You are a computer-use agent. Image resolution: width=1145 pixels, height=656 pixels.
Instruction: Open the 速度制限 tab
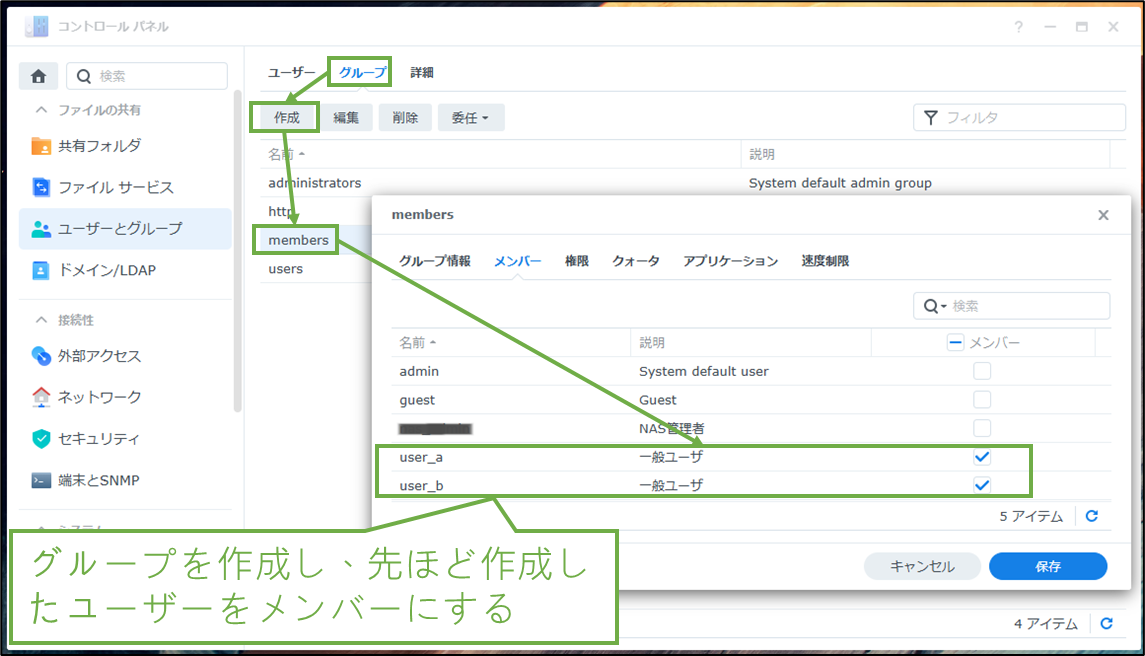(825, 261)
